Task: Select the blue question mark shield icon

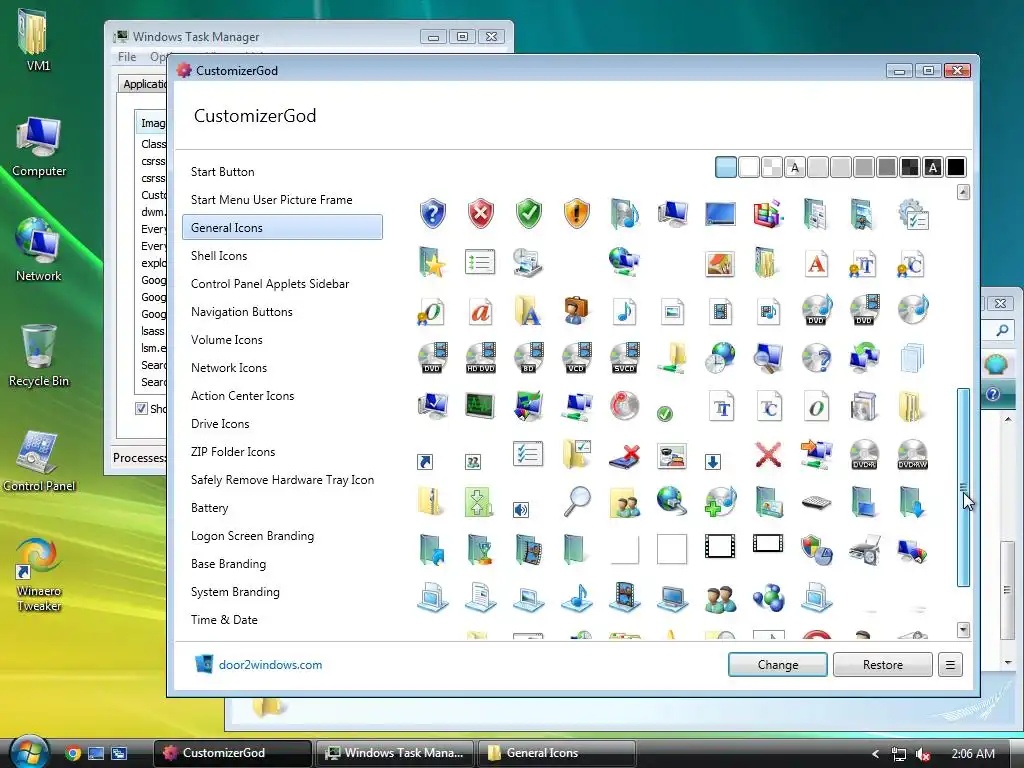Action: 432,214
